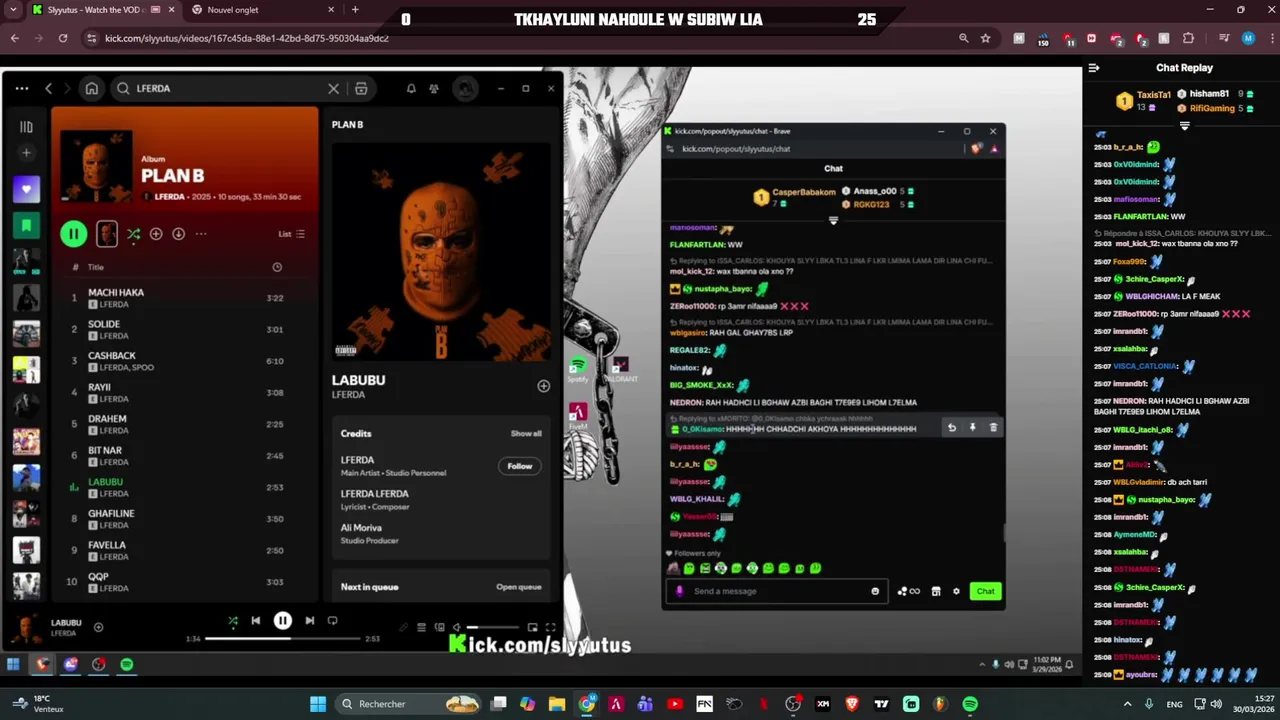Show all credits

pos(526,433)
